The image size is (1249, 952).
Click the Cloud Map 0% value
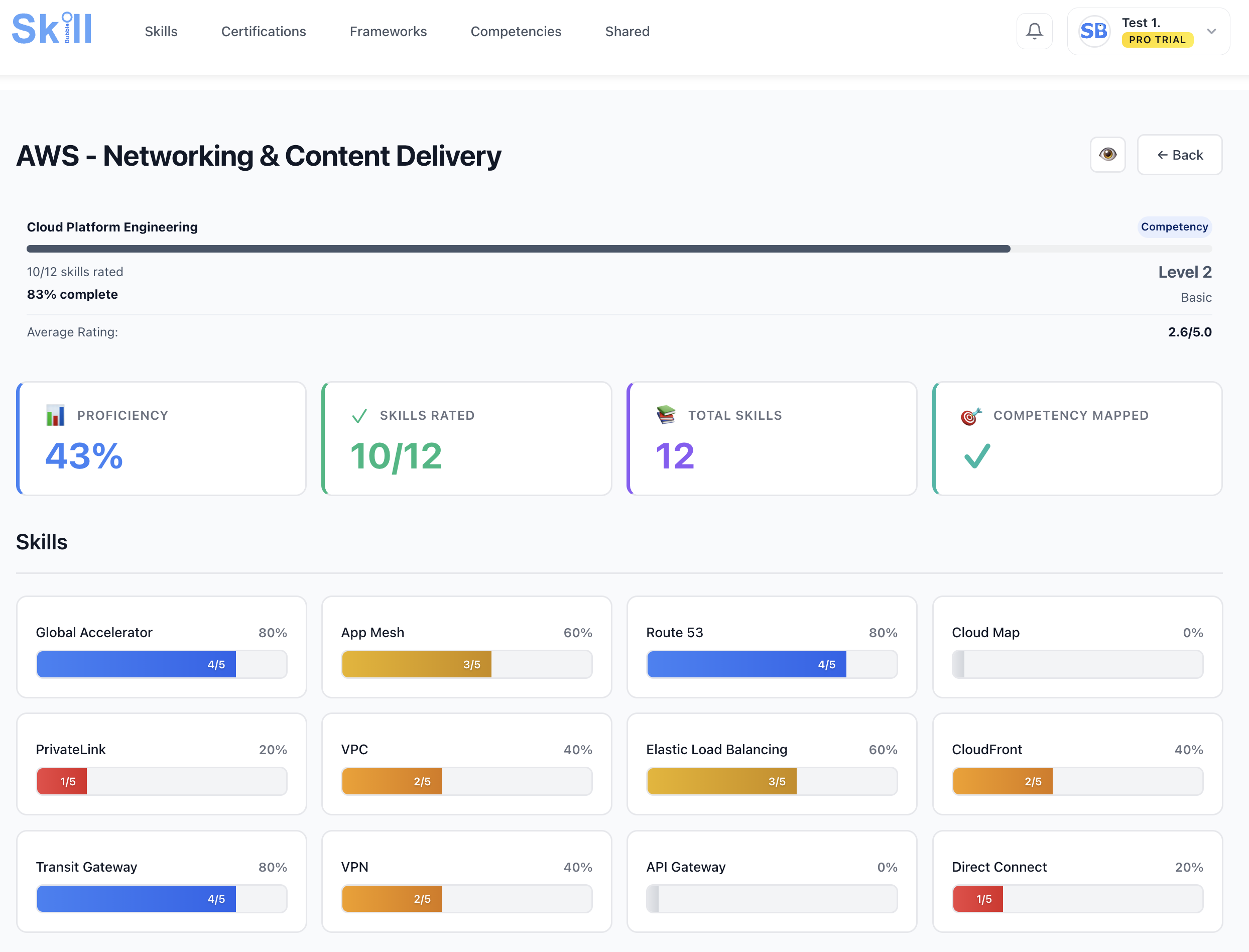[x=1193, y=632]
